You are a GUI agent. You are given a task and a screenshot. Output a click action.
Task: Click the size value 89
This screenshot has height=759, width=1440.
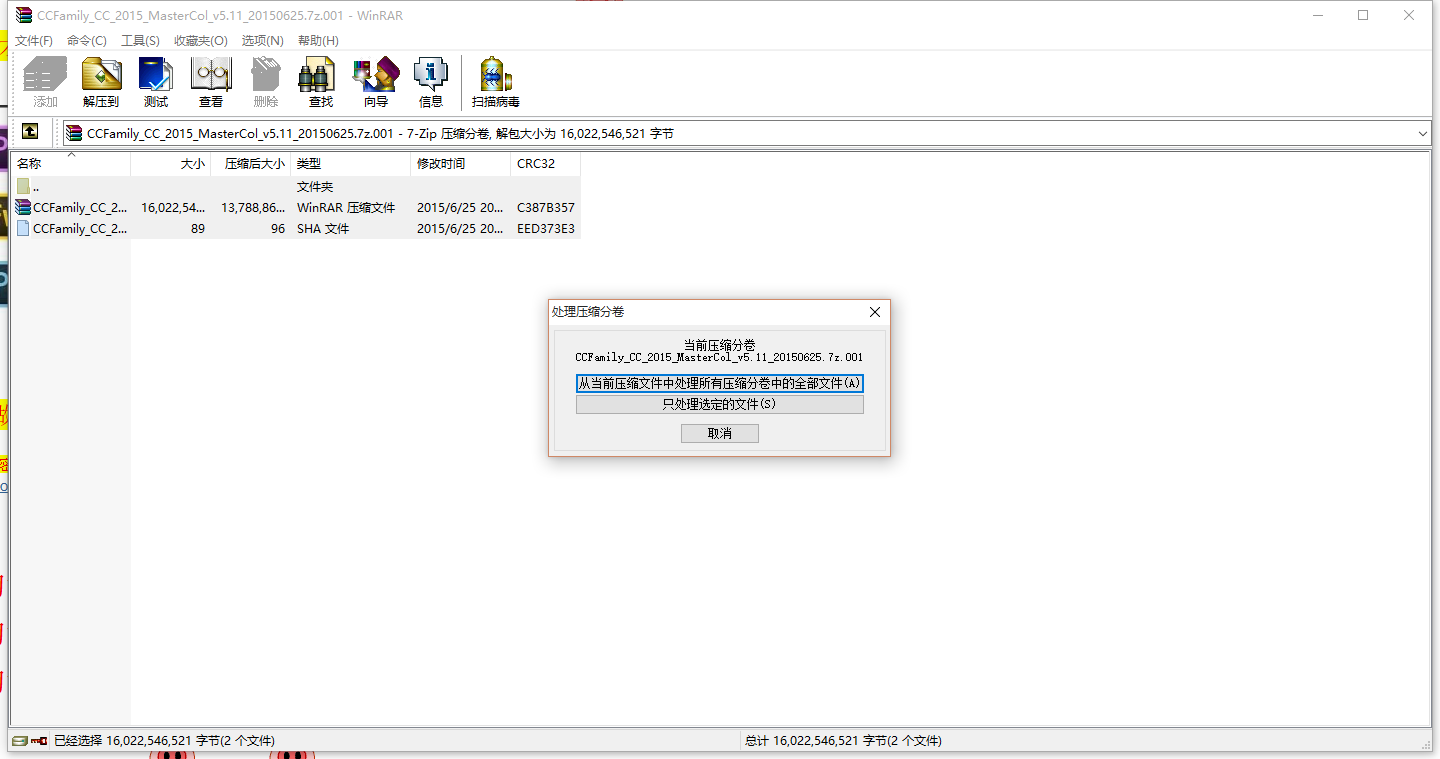pos(198,229)
